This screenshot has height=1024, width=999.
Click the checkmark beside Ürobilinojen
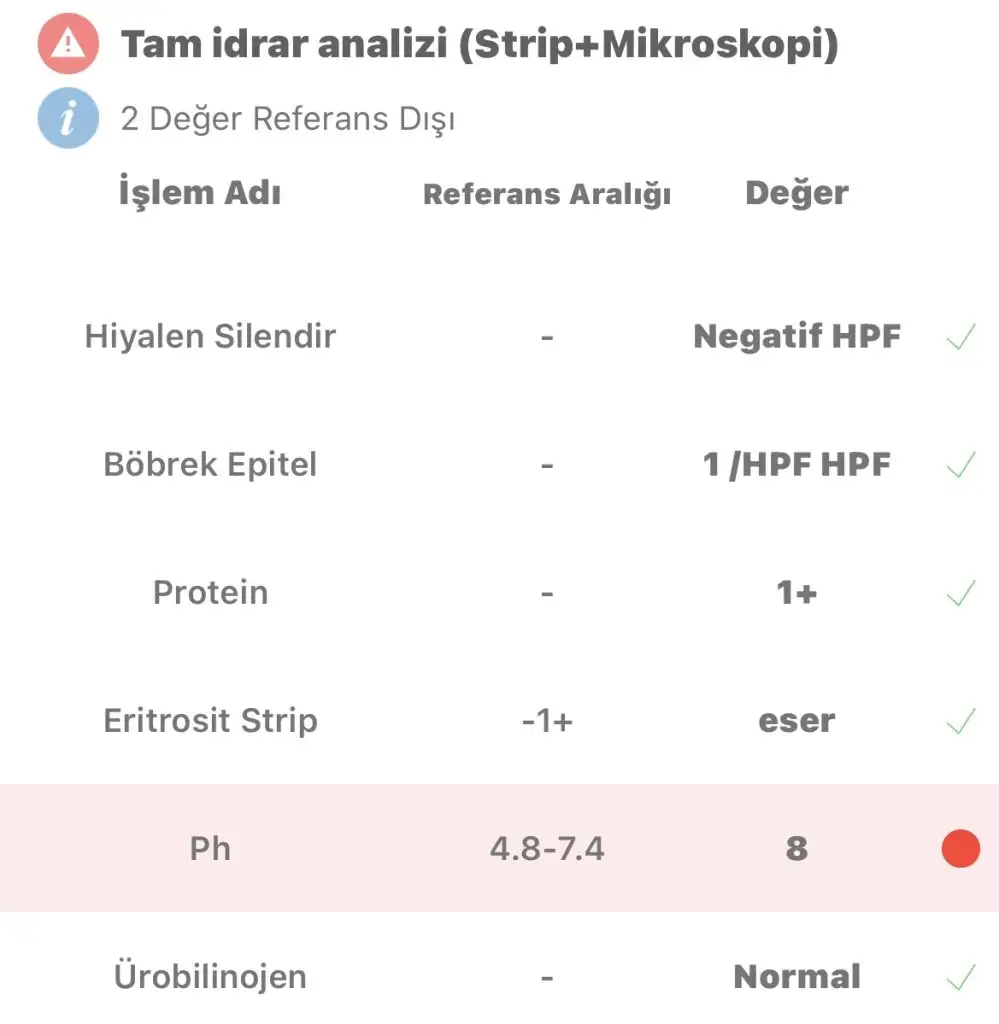[960, 977]
